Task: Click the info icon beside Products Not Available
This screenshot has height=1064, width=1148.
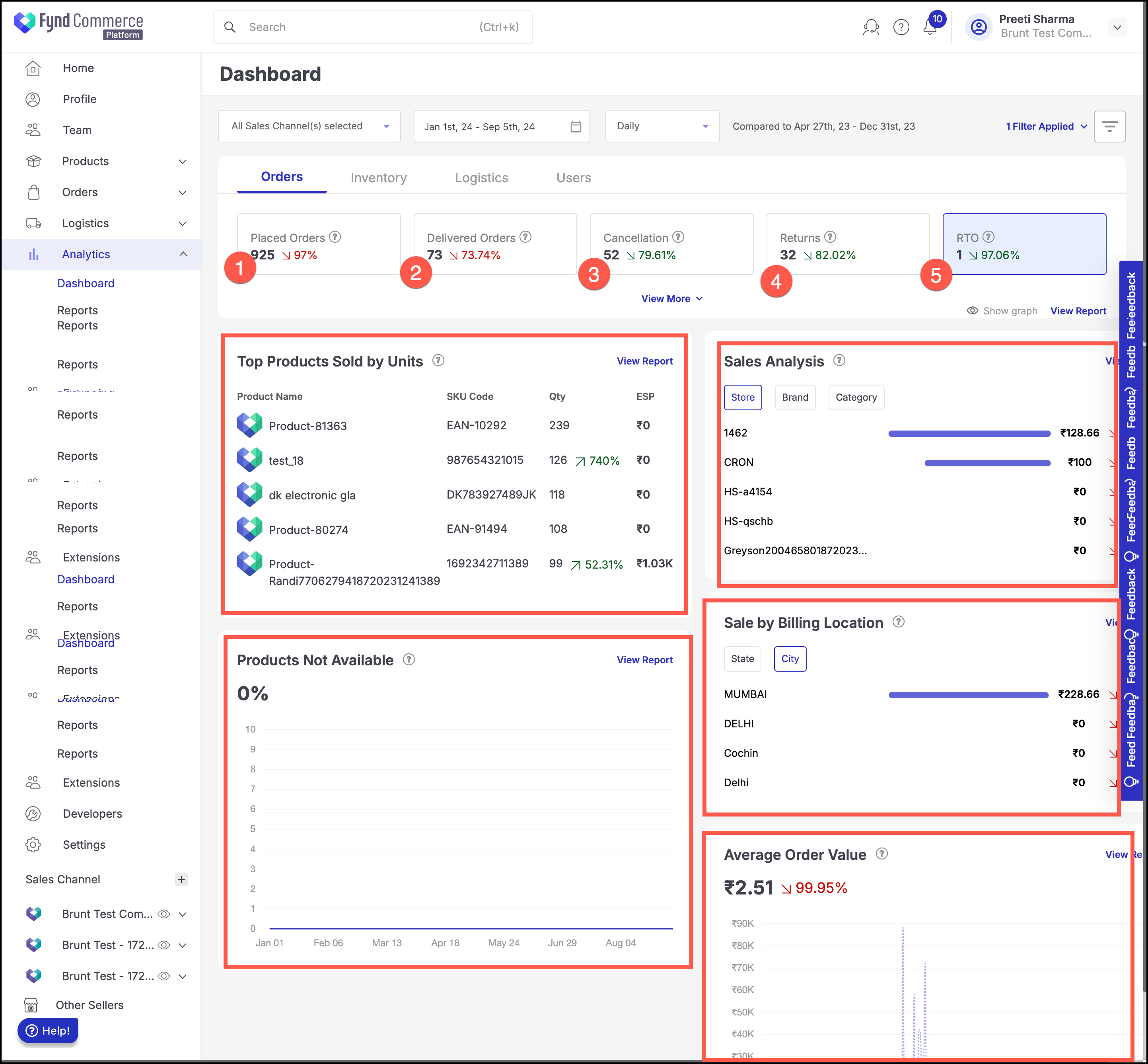Action: click(409, 660)
